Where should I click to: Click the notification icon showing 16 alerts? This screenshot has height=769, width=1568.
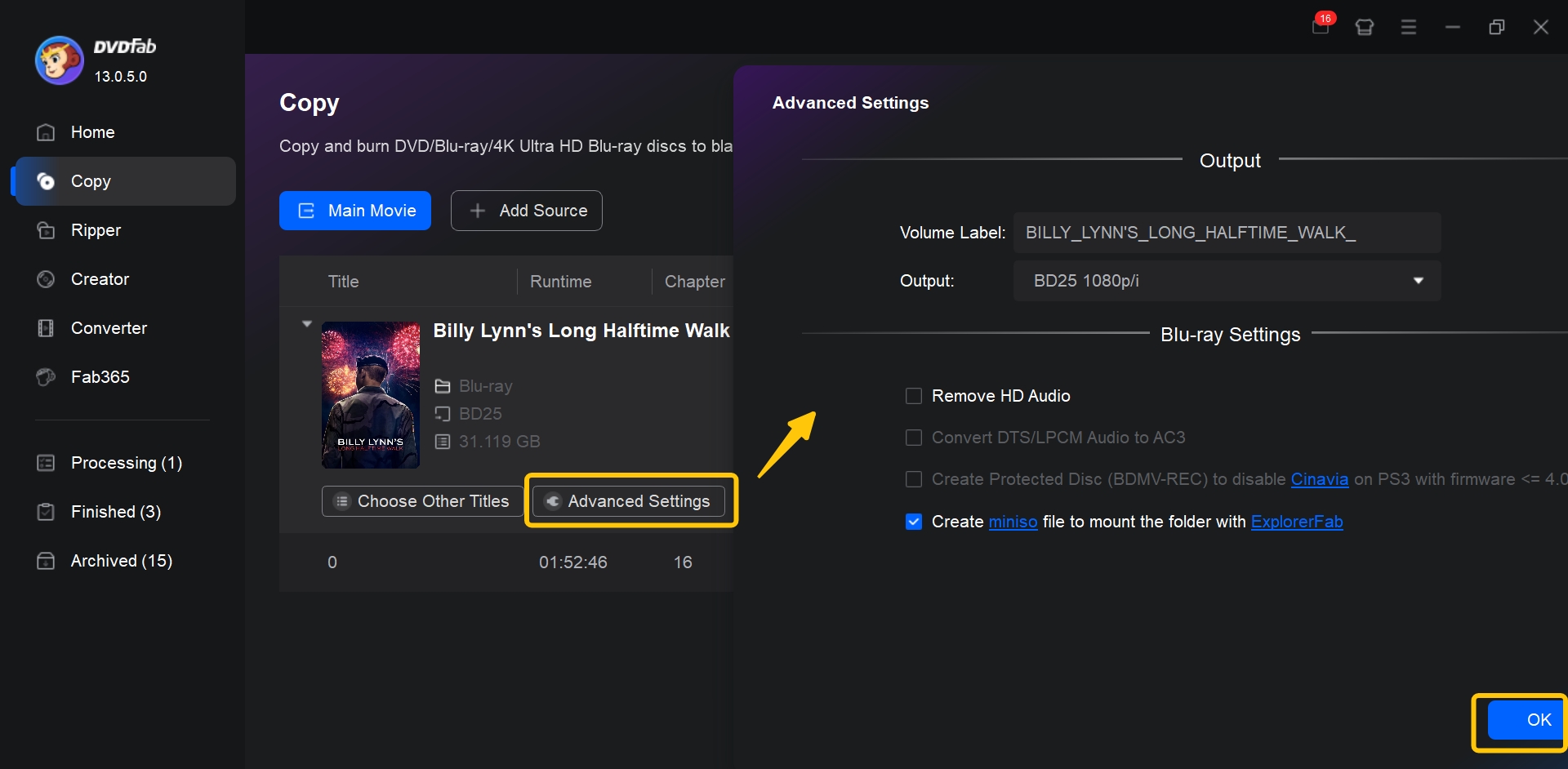point(1319,26)
